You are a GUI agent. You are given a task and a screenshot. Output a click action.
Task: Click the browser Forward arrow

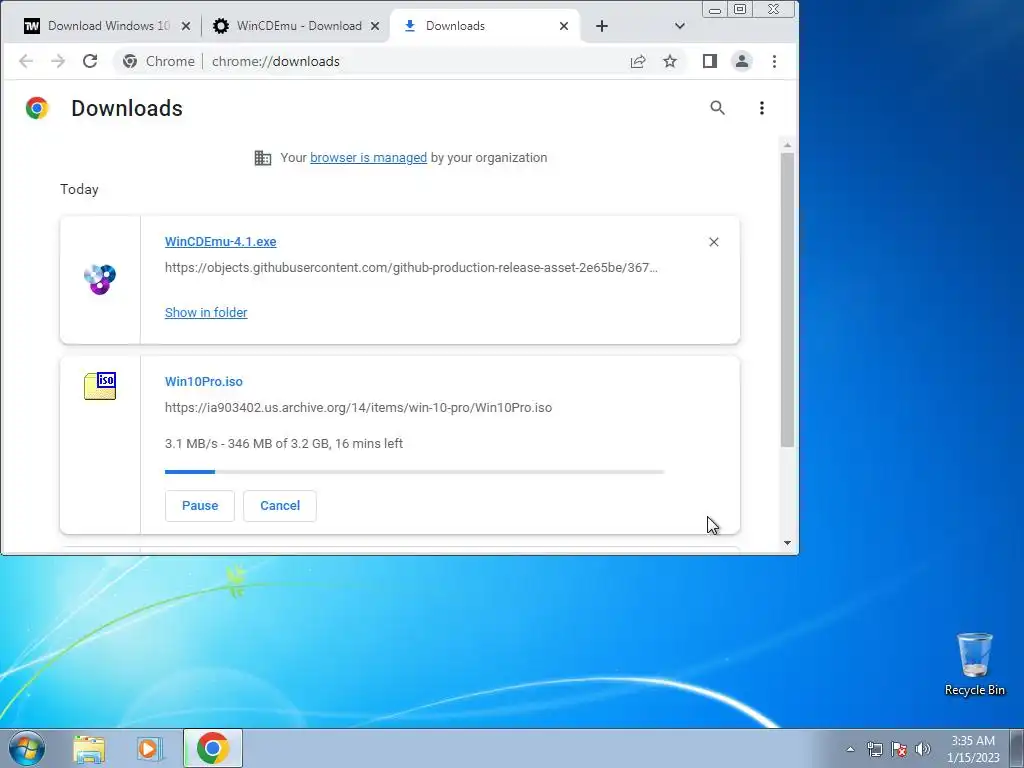pos(58,61)
